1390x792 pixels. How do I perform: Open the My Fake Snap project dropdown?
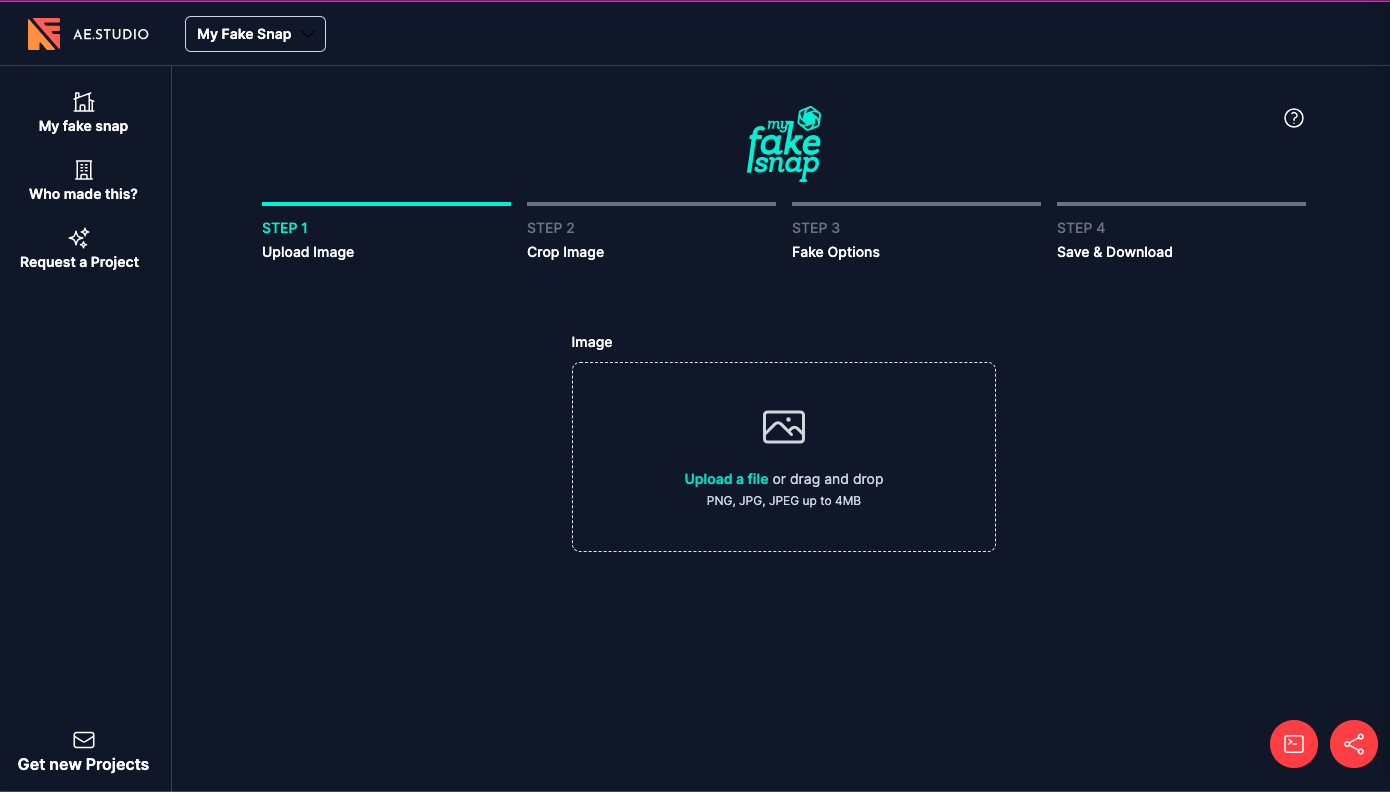(x=255, y=34)
